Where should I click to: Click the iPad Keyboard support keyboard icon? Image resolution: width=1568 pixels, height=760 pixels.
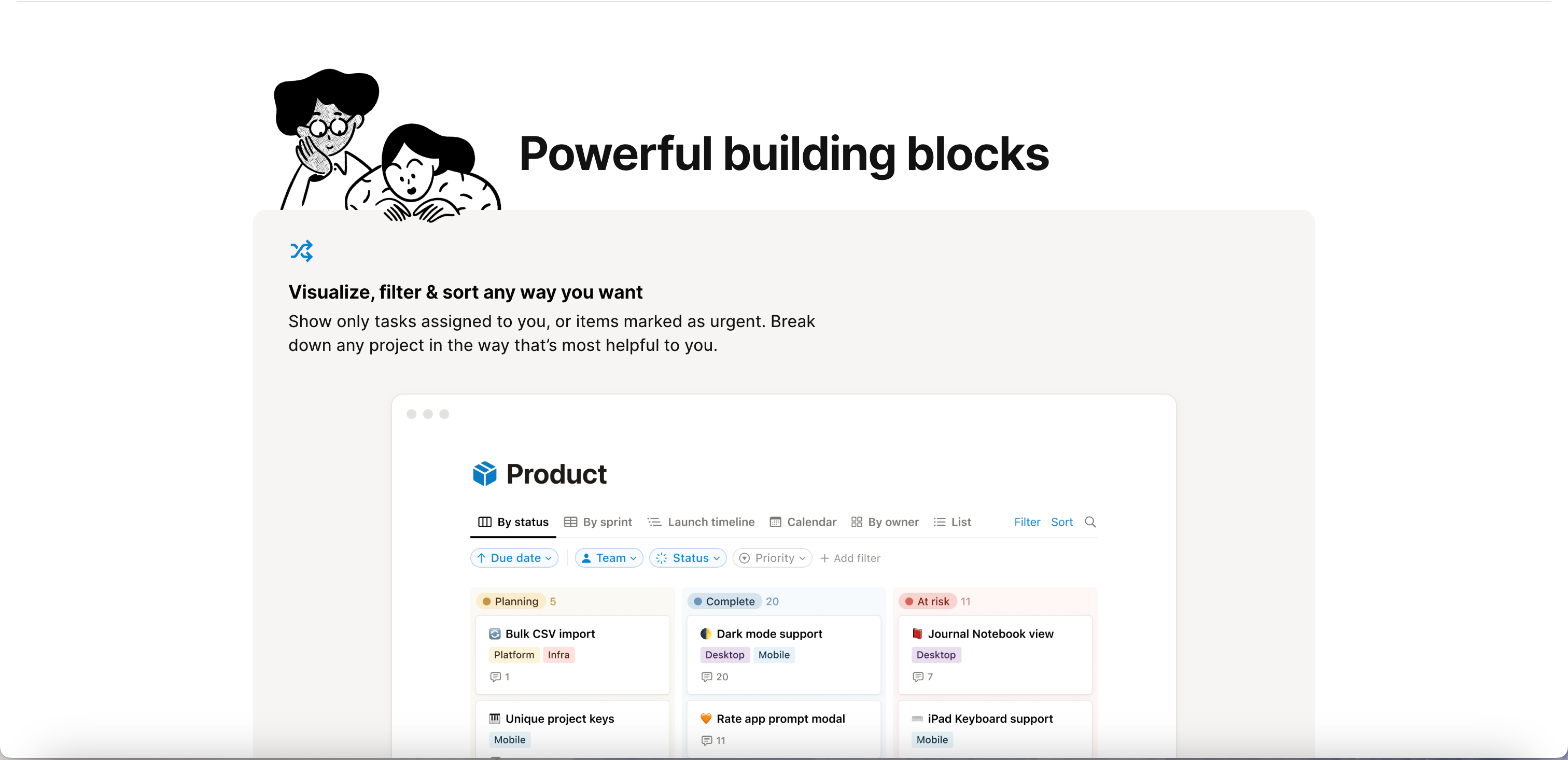point(917,719)
